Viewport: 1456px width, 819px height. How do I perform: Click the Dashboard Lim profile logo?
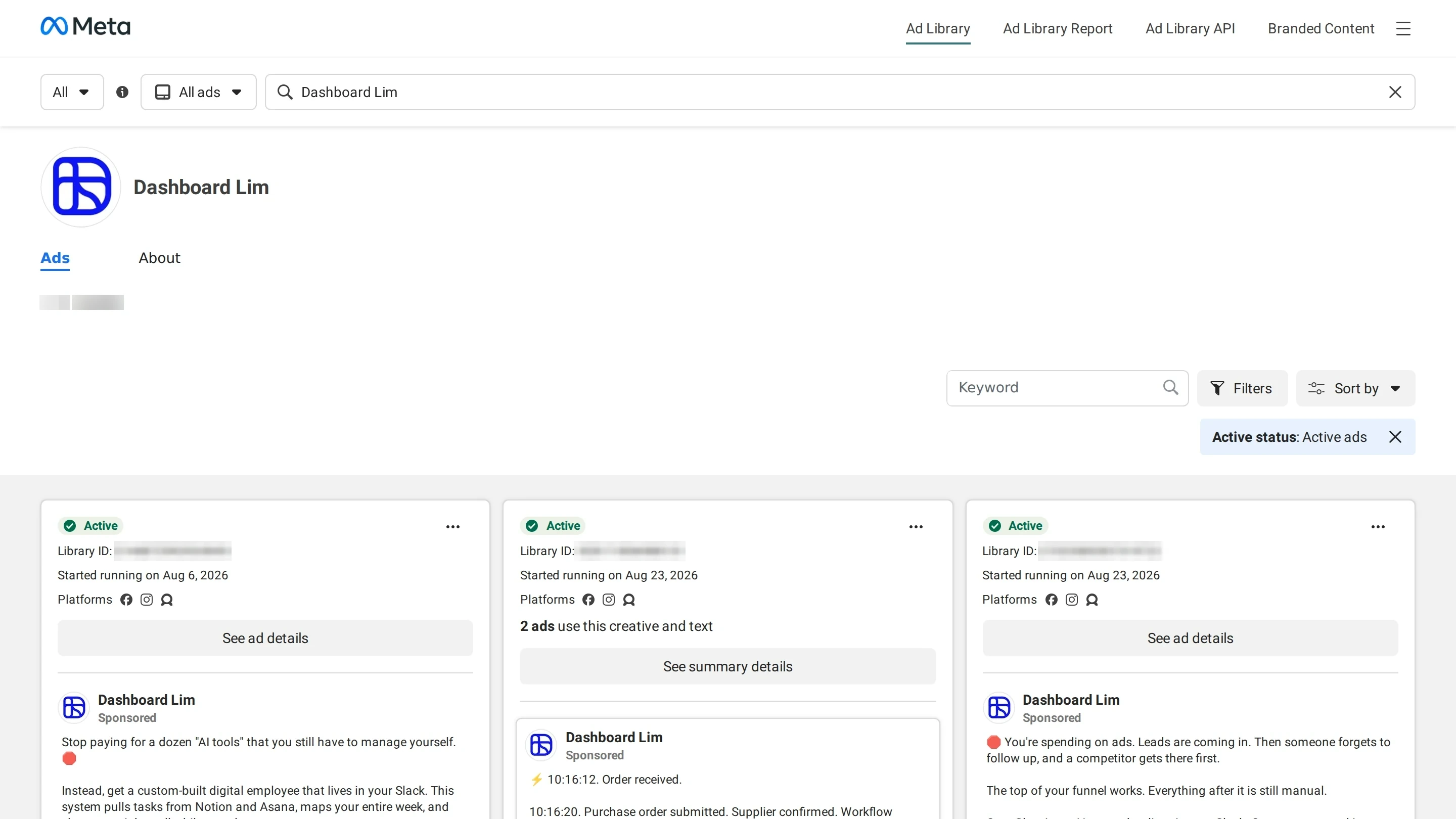point(81,187)
